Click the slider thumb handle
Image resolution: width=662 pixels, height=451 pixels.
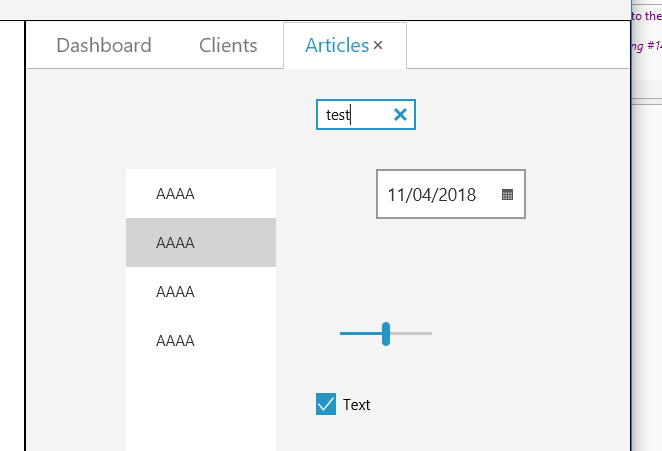[386, 334]
